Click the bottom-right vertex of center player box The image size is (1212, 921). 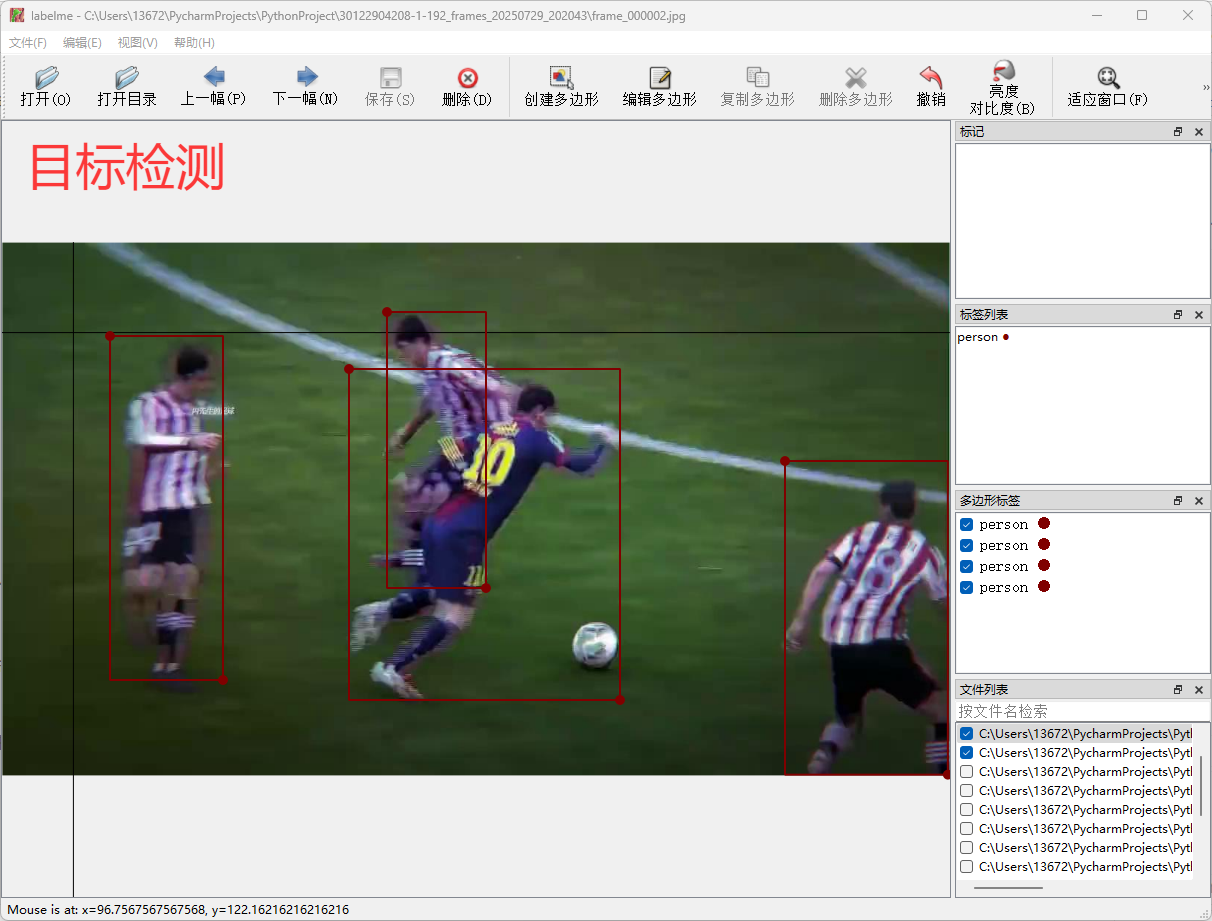tap(620, 700)
